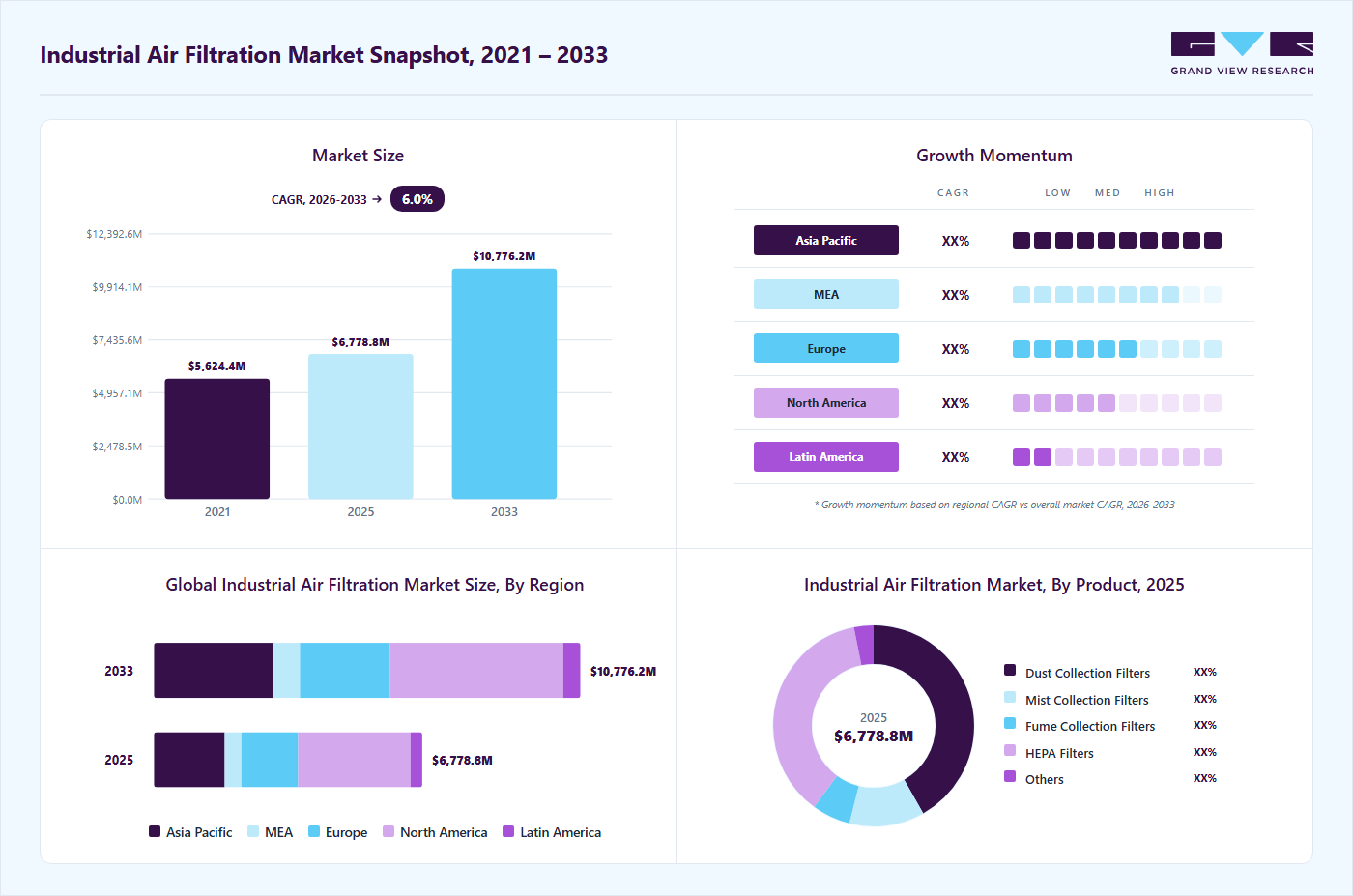Click the $7,435.6M axis label
This screenshot has width=1353, height=896.
point(117,340)
